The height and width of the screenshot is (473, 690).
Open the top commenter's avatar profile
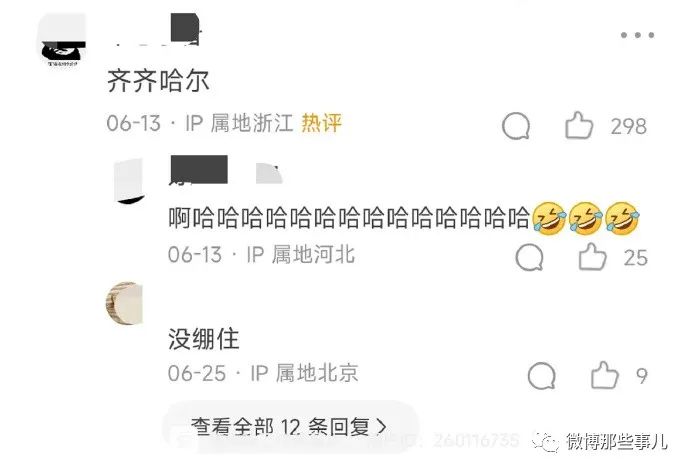[x=63, y=41]
